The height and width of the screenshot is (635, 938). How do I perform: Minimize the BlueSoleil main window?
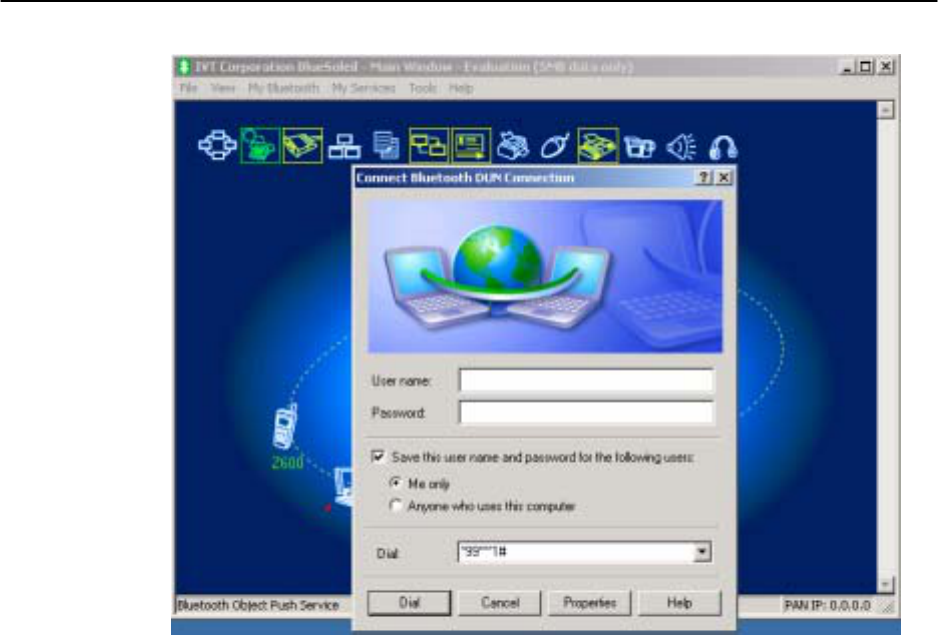847,66
